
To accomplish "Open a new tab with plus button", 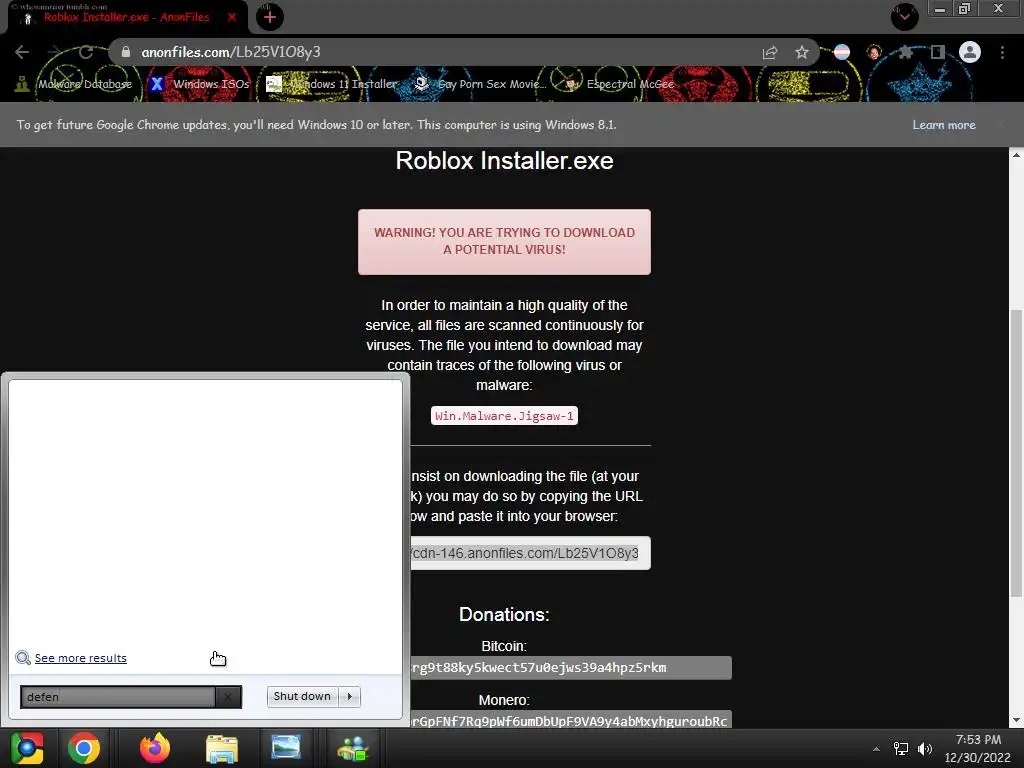I will pyautogui.click(x=270, y=17).
